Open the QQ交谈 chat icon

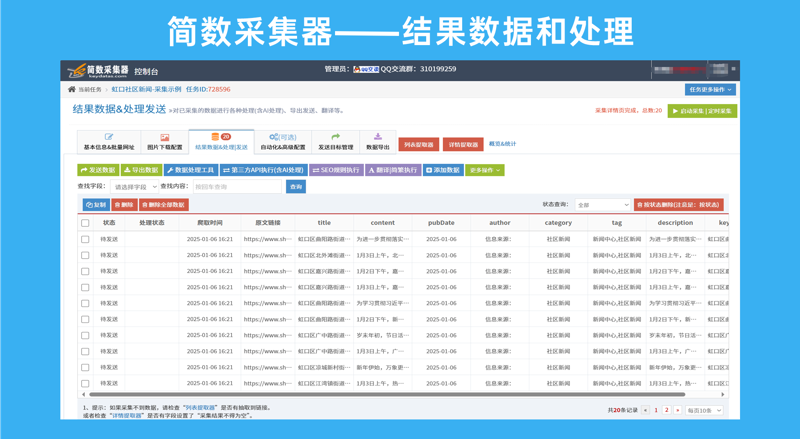click(x=366, y=69)
